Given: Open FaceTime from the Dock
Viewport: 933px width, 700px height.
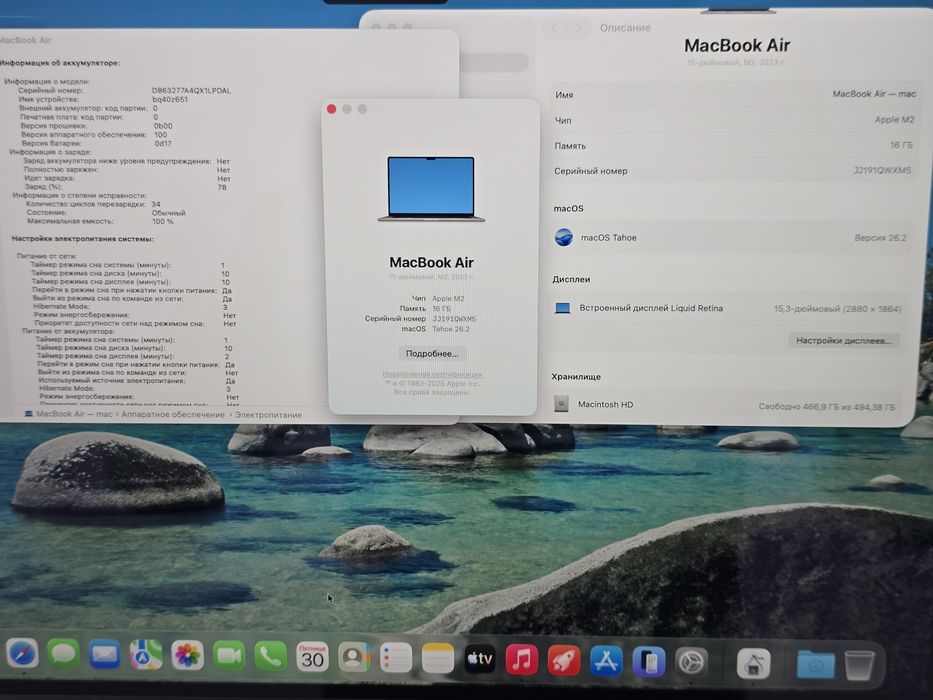Looking at the screenshot, I should pos(229,657).
